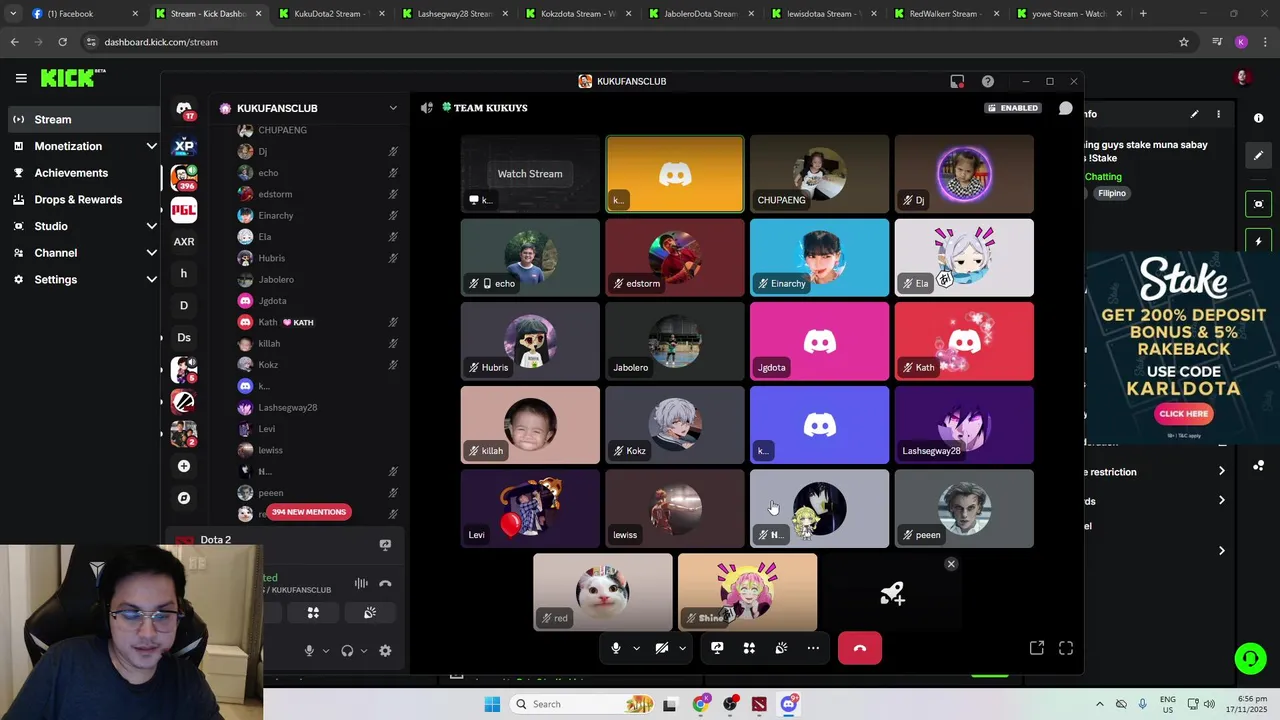Open noise suppression waveform icon

tap(361, 583)
